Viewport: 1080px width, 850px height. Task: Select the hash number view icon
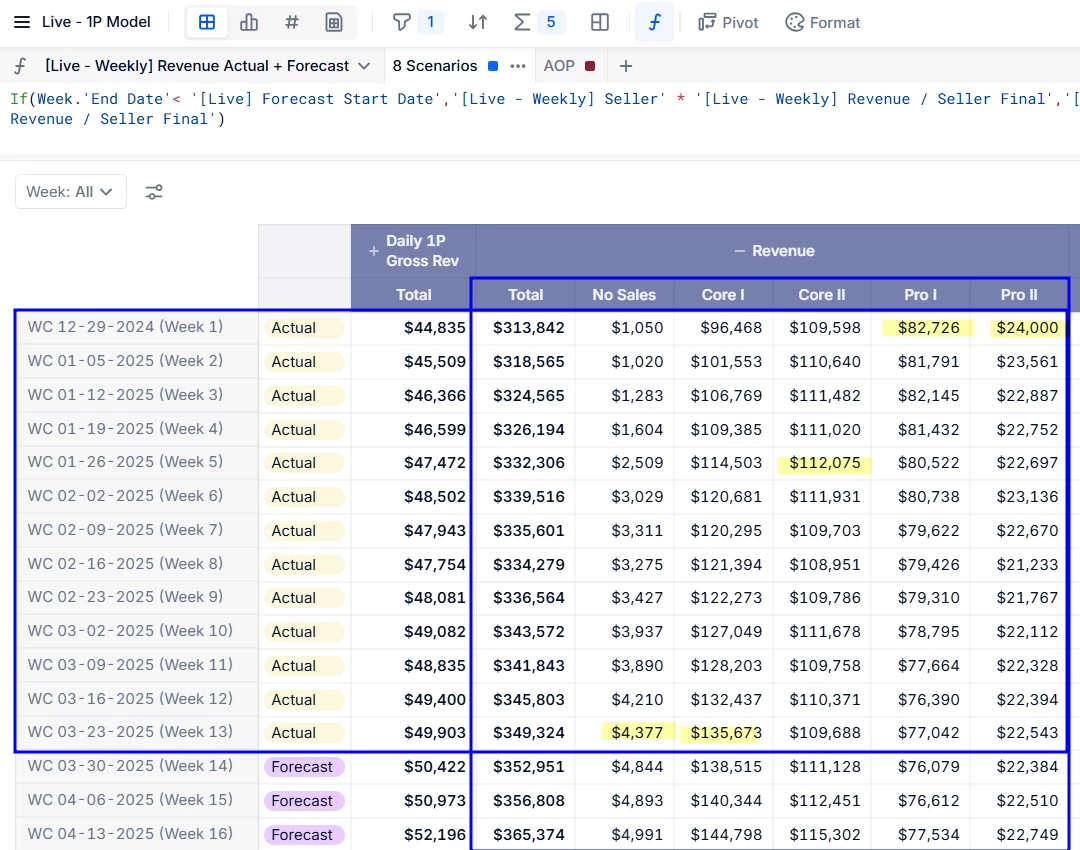(x=292, y=22)
